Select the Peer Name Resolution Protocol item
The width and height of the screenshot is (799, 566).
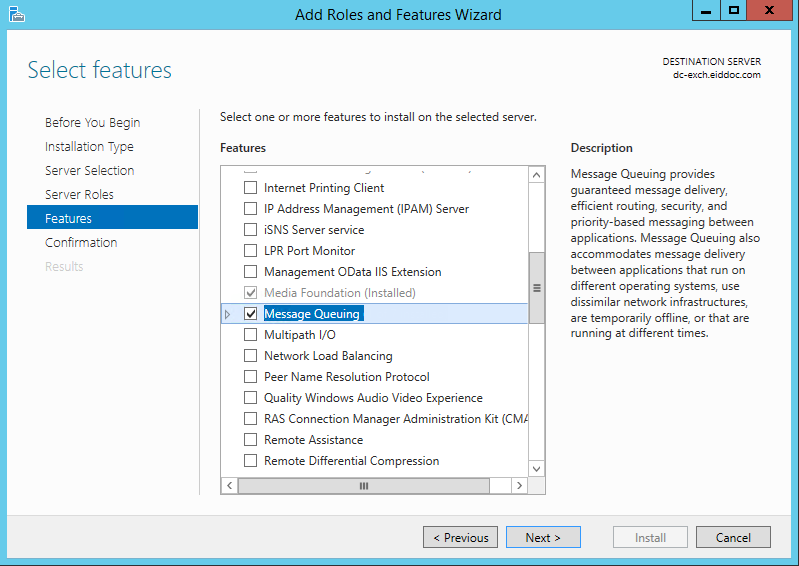(346, 377)
